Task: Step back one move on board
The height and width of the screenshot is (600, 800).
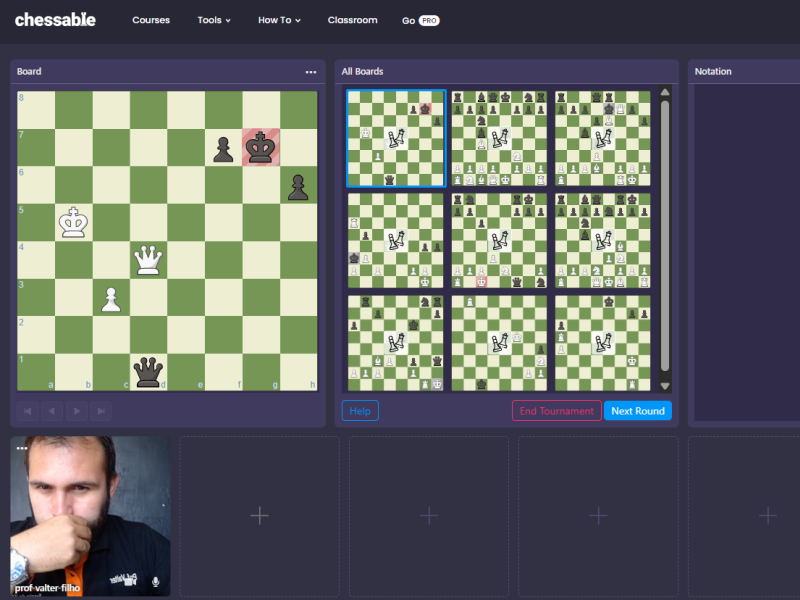Action: pyautogui.click(x=52, y=410)
